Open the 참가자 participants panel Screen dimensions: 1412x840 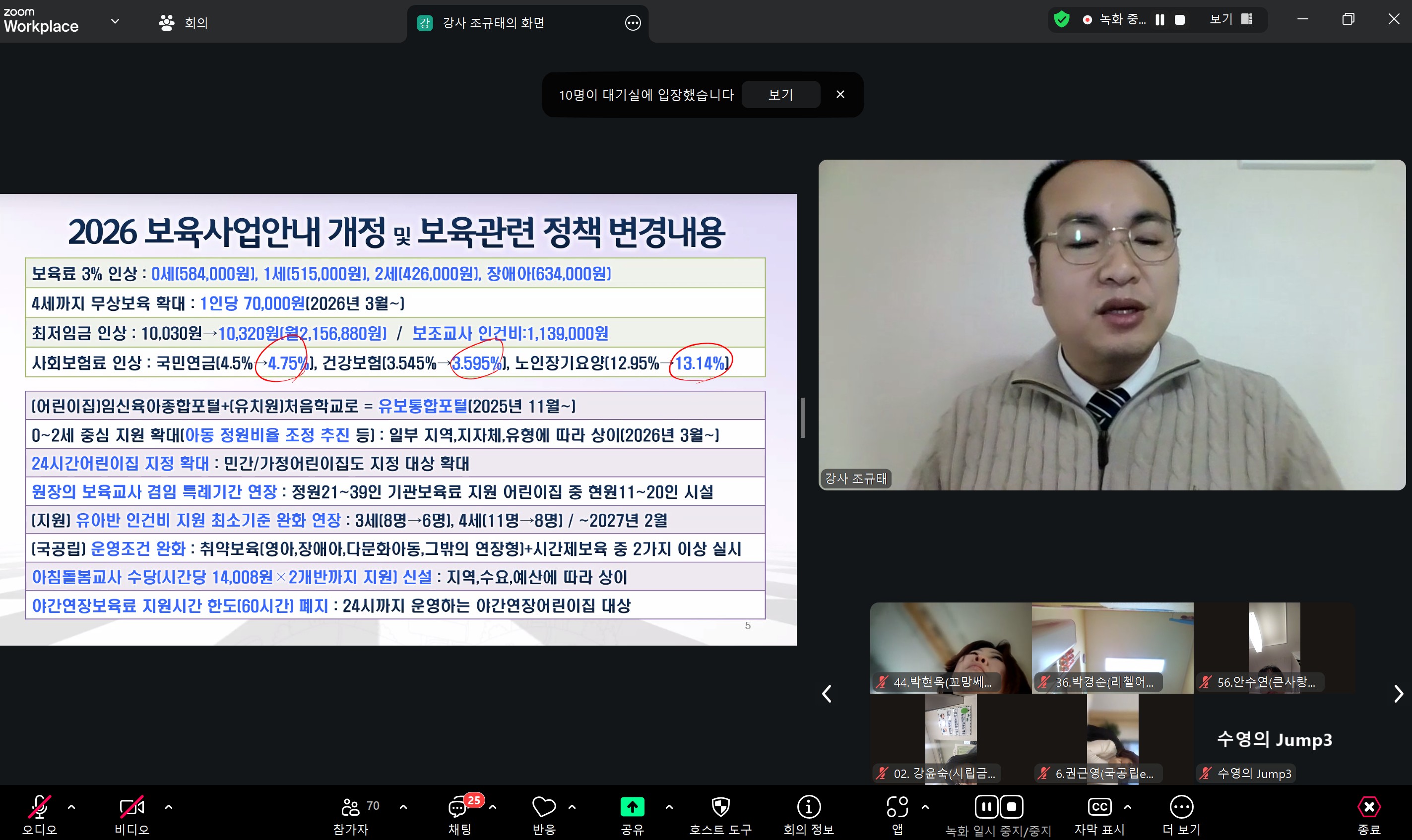(x=351, y=812)
